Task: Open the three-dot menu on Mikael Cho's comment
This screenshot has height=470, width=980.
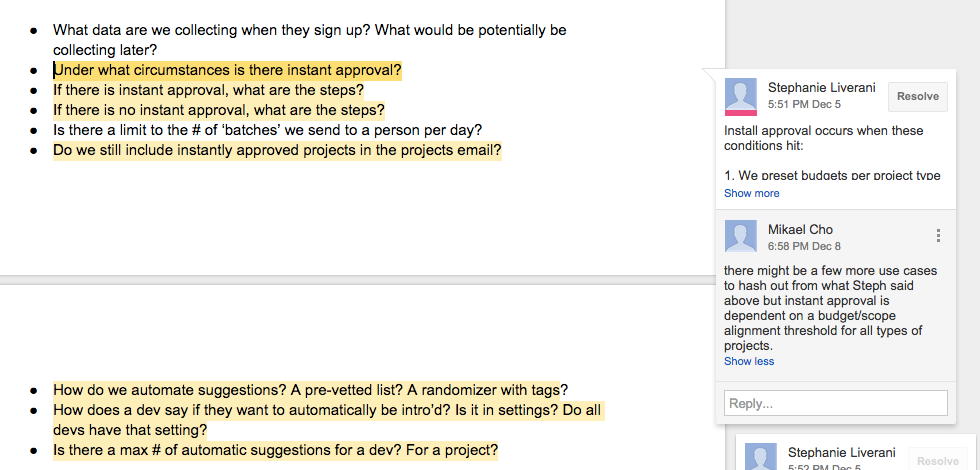Action: tap(938, 236)
